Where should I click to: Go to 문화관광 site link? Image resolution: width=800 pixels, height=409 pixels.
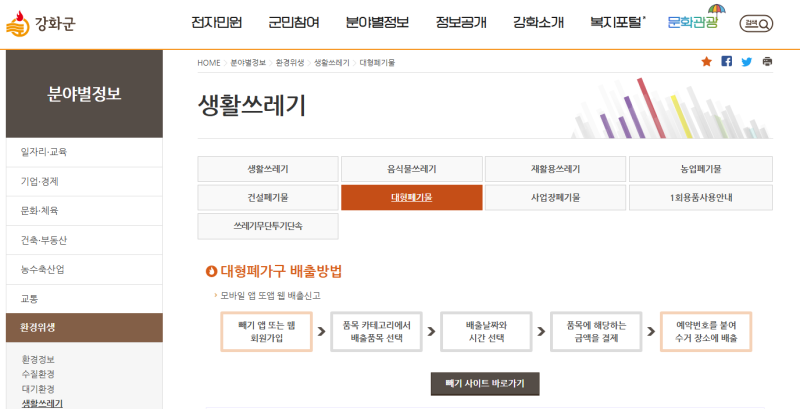(693, 22)
